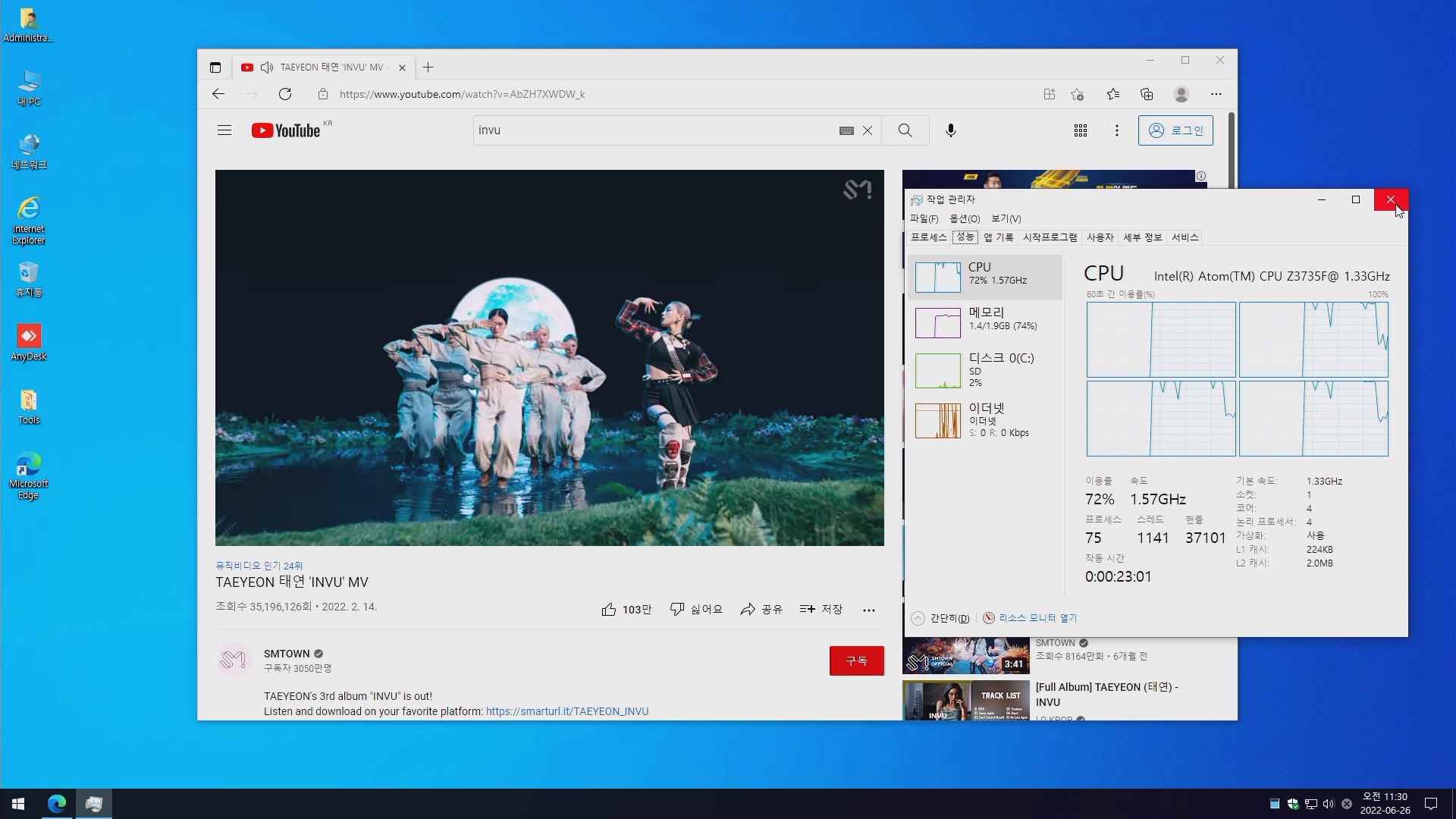Open the 3:41 SMTOWN video thumbnail
This screenshot has height=819, width=1456.
tap(966, 657)
